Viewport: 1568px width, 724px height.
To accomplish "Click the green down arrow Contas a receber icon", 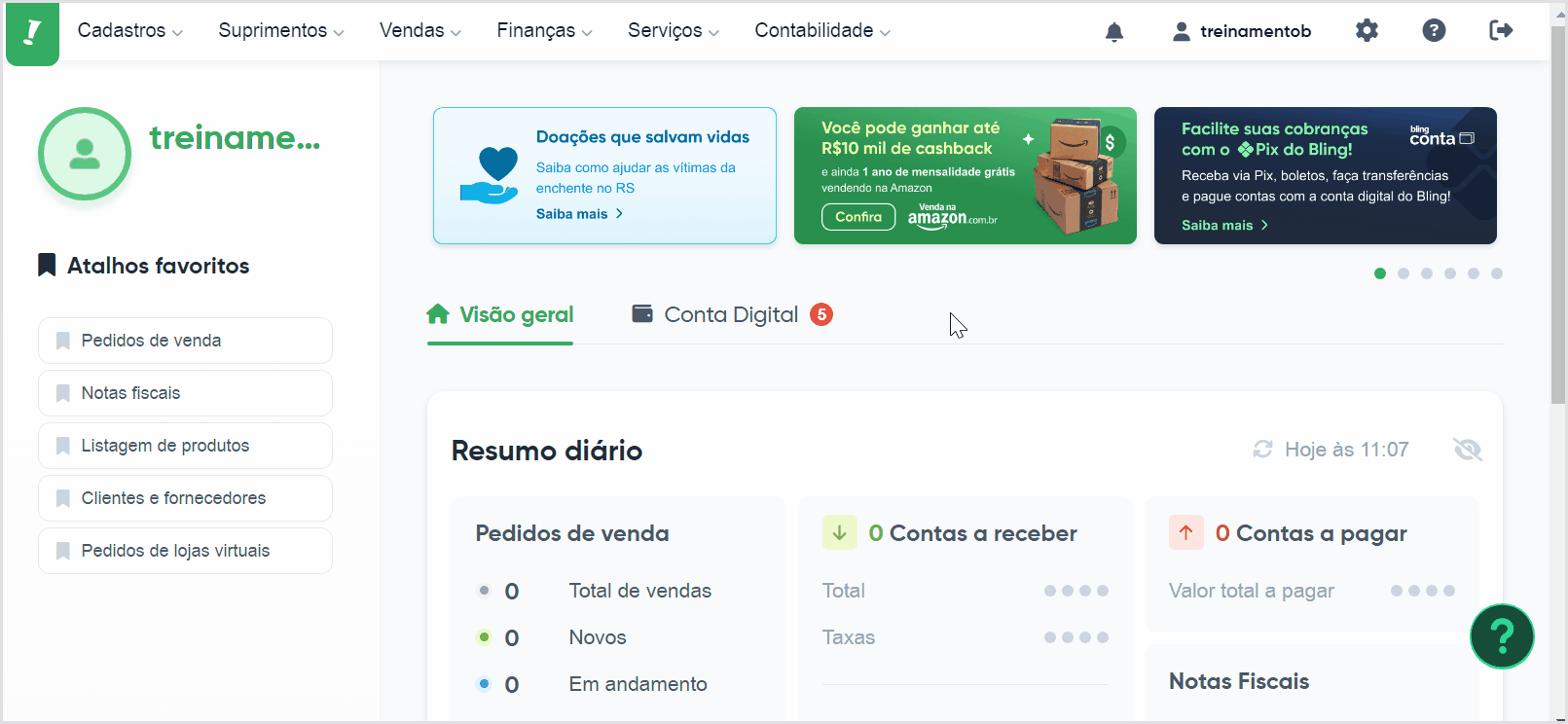I will click(x=840, y=532).
